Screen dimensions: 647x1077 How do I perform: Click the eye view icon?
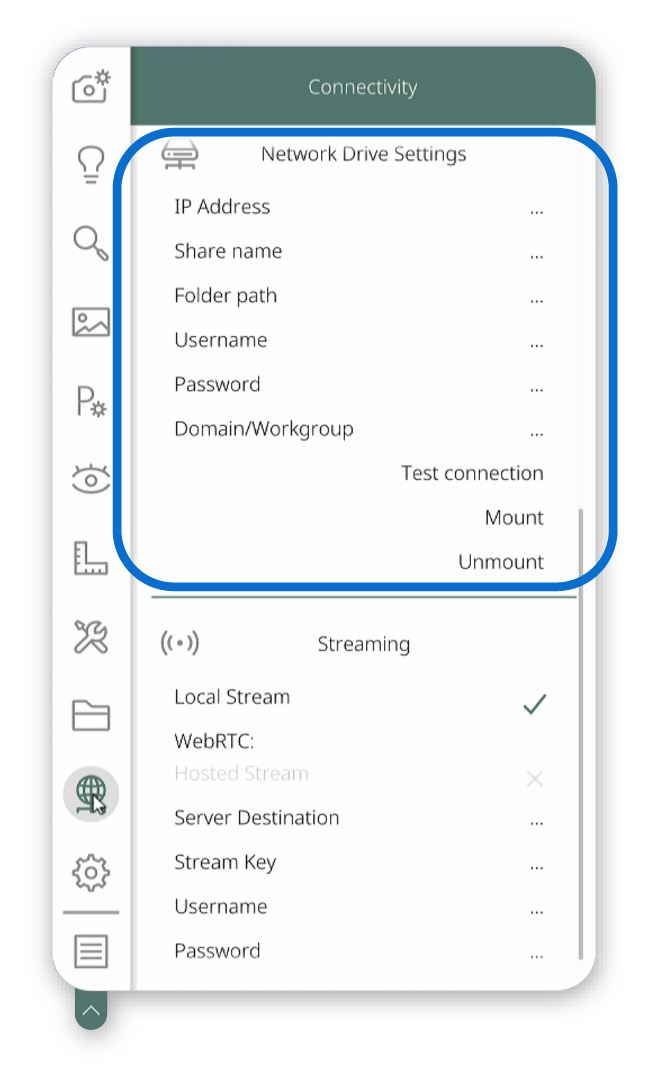point(91,479)
